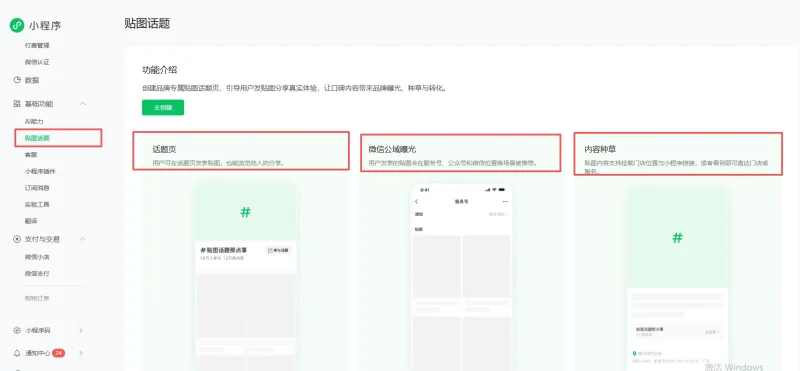Screen dimensions: 800x371
Task: Click the 贴图话题 page title
Action: 147,23
